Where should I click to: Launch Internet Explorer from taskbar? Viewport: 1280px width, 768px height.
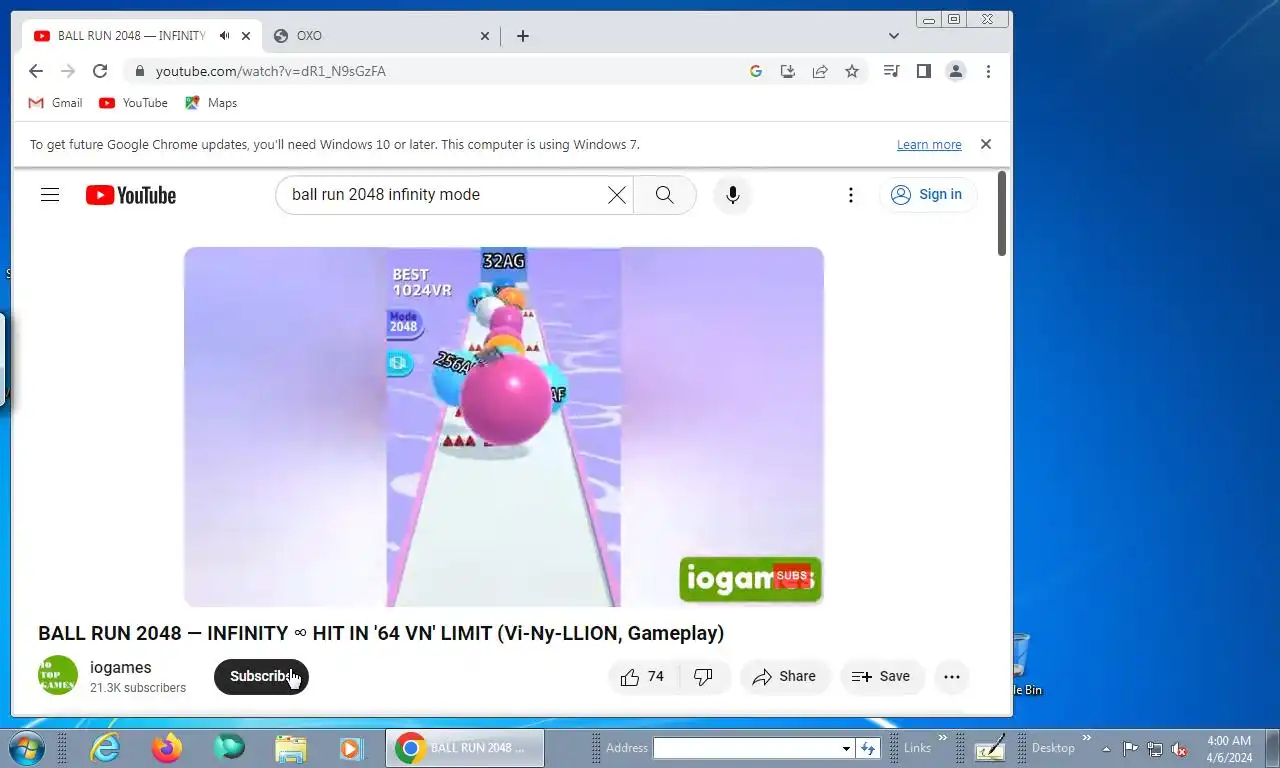tap(105, 748)
